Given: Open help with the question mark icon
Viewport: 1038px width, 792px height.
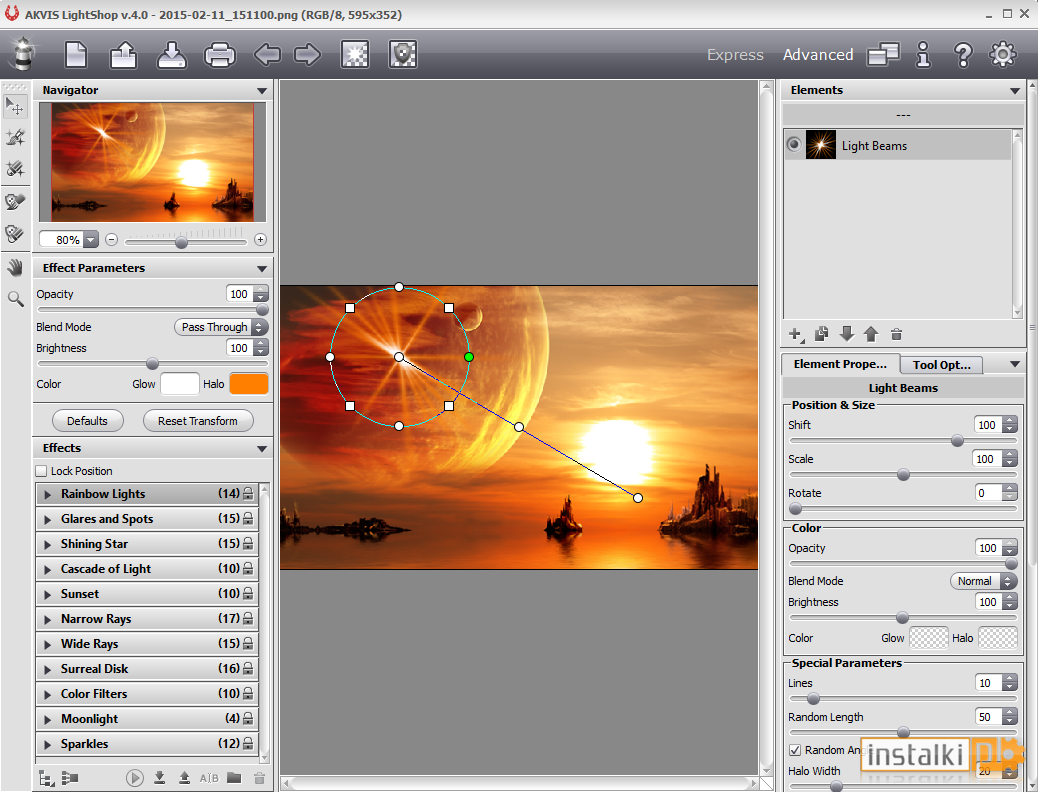Looking at the screenshot, I should [x=963, y=54].
